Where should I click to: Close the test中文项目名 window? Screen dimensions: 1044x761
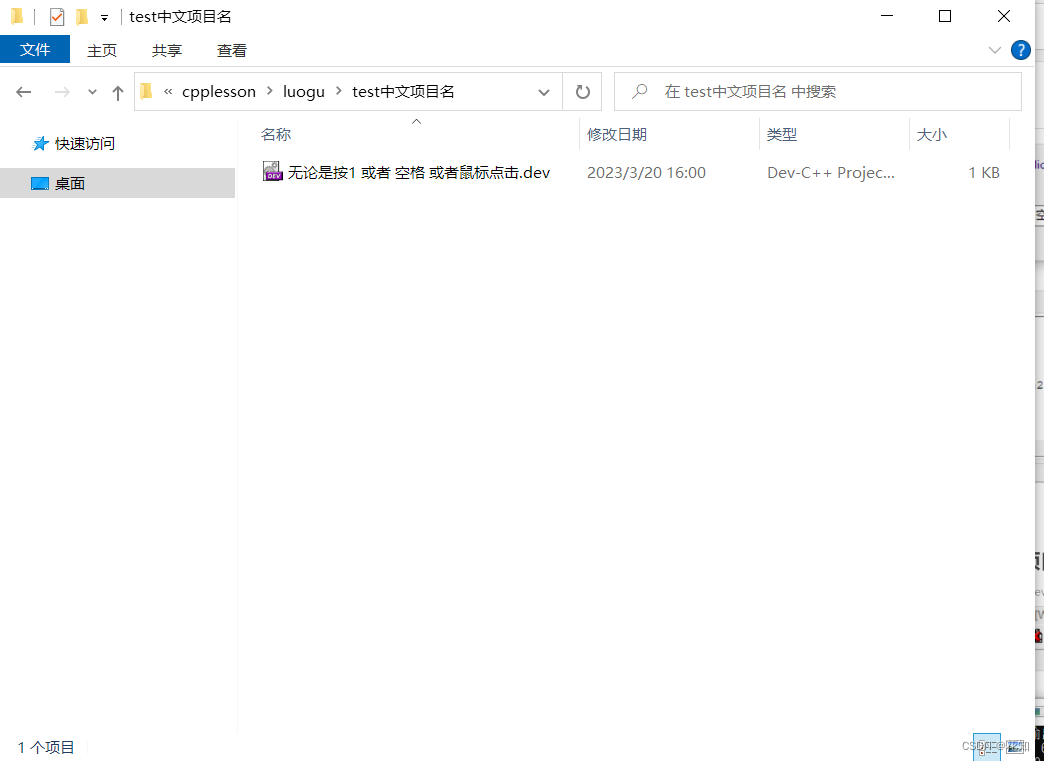[1004, 16]
